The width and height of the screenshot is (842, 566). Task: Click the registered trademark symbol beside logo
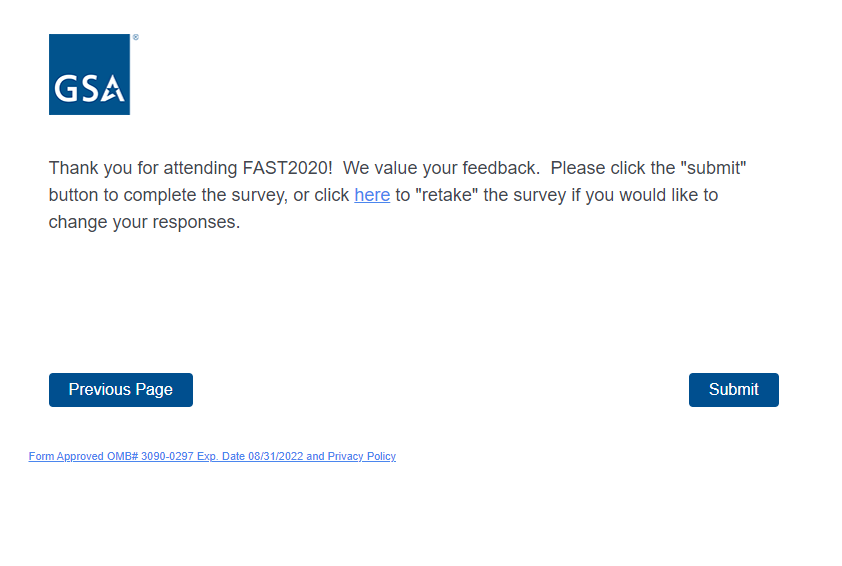pyautogui.click(x=135, y=38)
